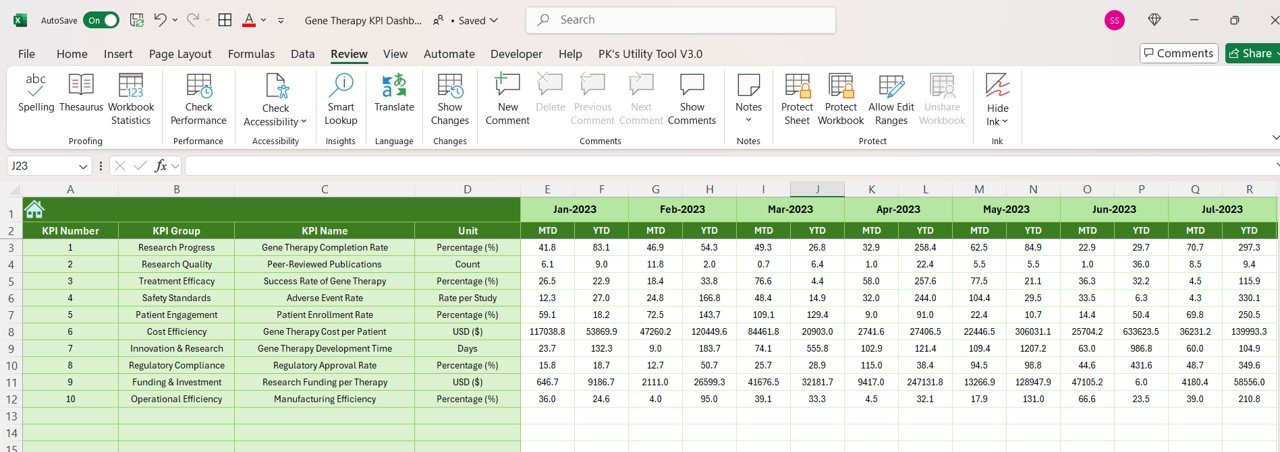
Task: Click the restore window button
Action: coord(1235,20)
